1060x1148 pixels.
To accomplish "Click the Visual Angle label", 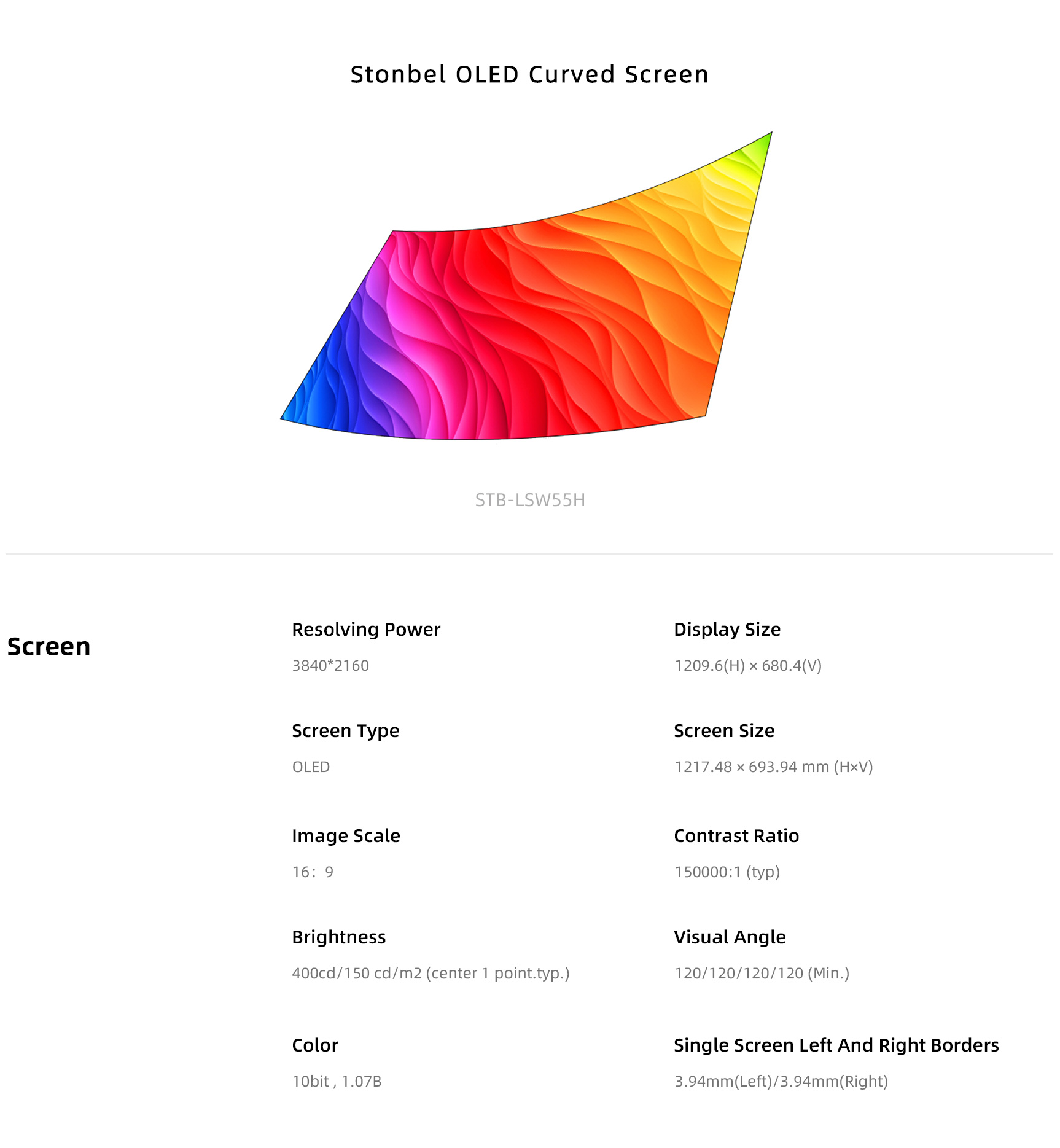I will [x=730, y=937].
